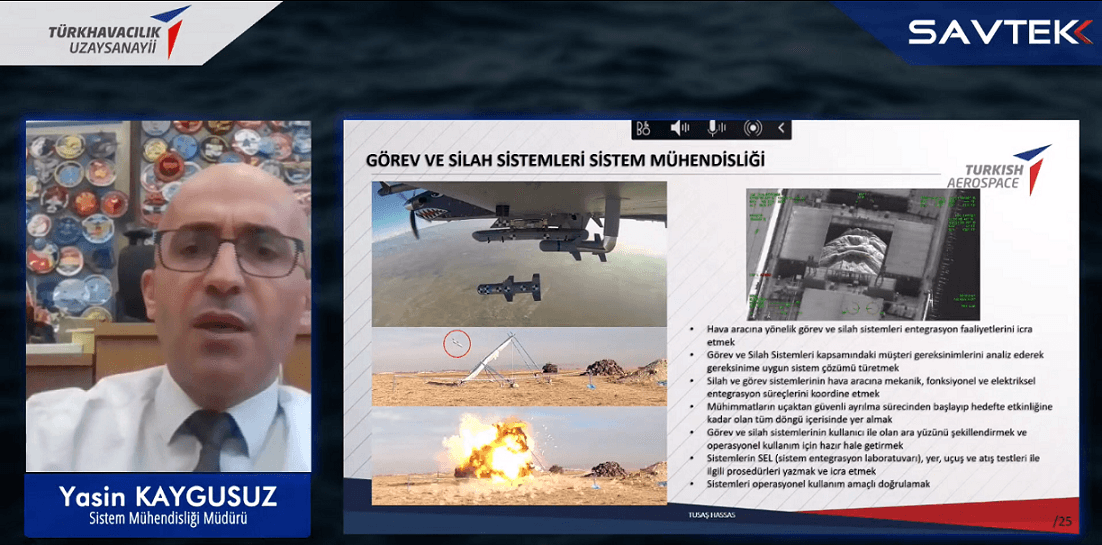Click the Yasin KAYGUSUZ name banner
The width and height of the screenshot is (1102, 545).
(x=169, y=497)
